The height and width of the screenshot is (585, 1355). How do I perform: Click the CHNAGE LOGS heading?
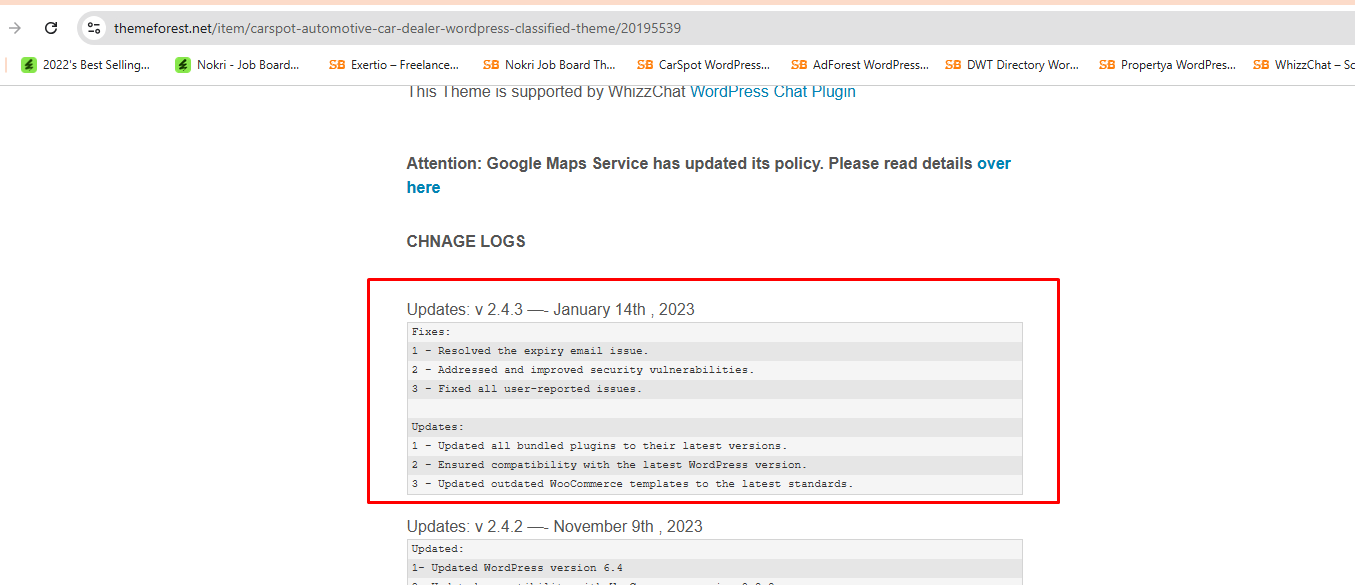pyautogui.click(x=466, y=241)
